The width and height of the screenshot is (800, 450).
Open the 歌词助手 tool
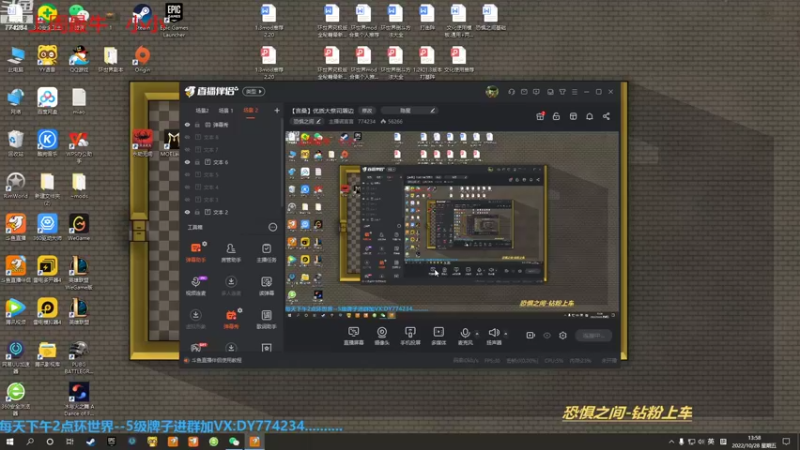click(266, 319)
